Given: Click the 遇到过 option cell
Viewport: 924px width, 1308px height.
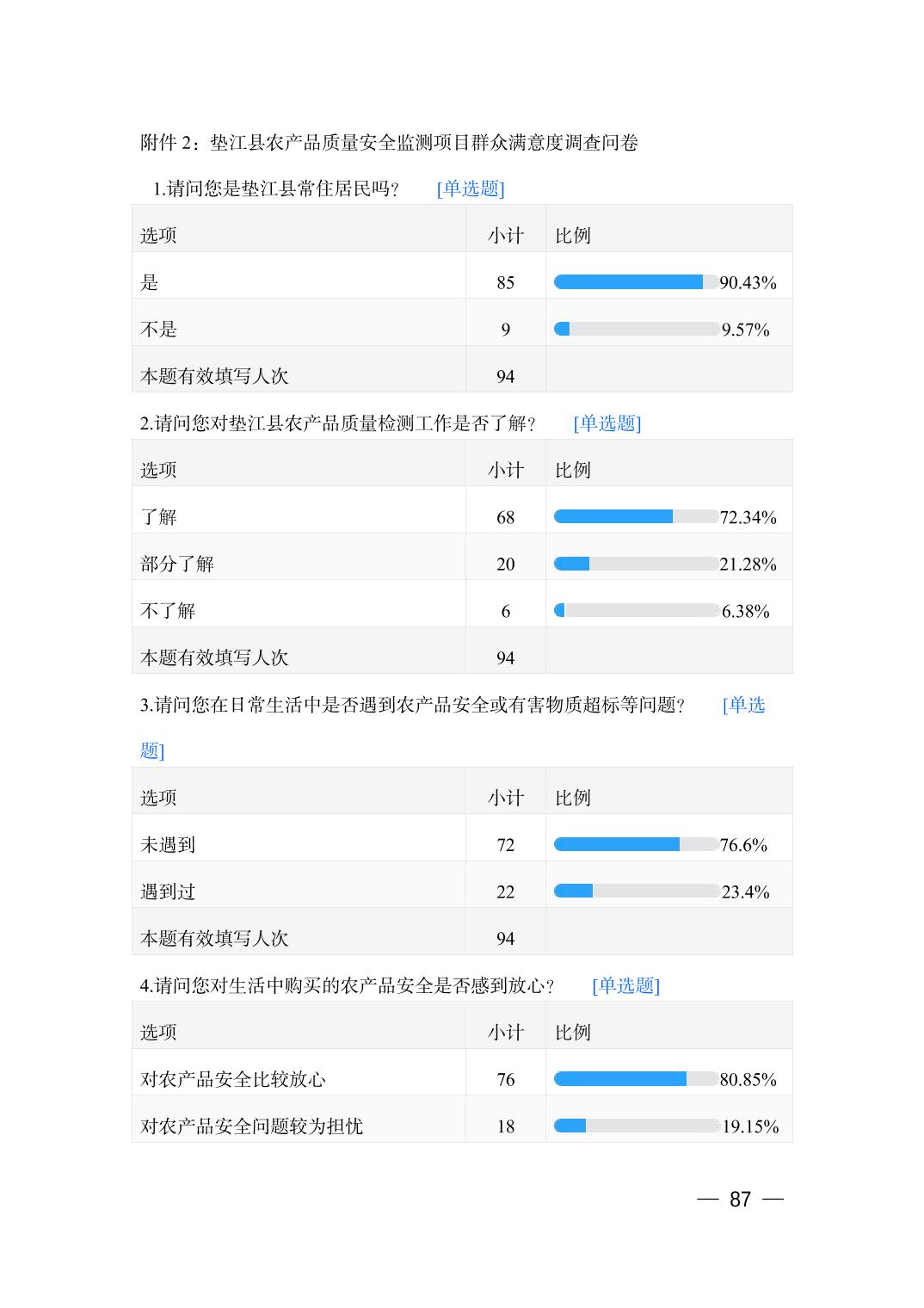Looking at the screenshot, I should pos(168,892).
